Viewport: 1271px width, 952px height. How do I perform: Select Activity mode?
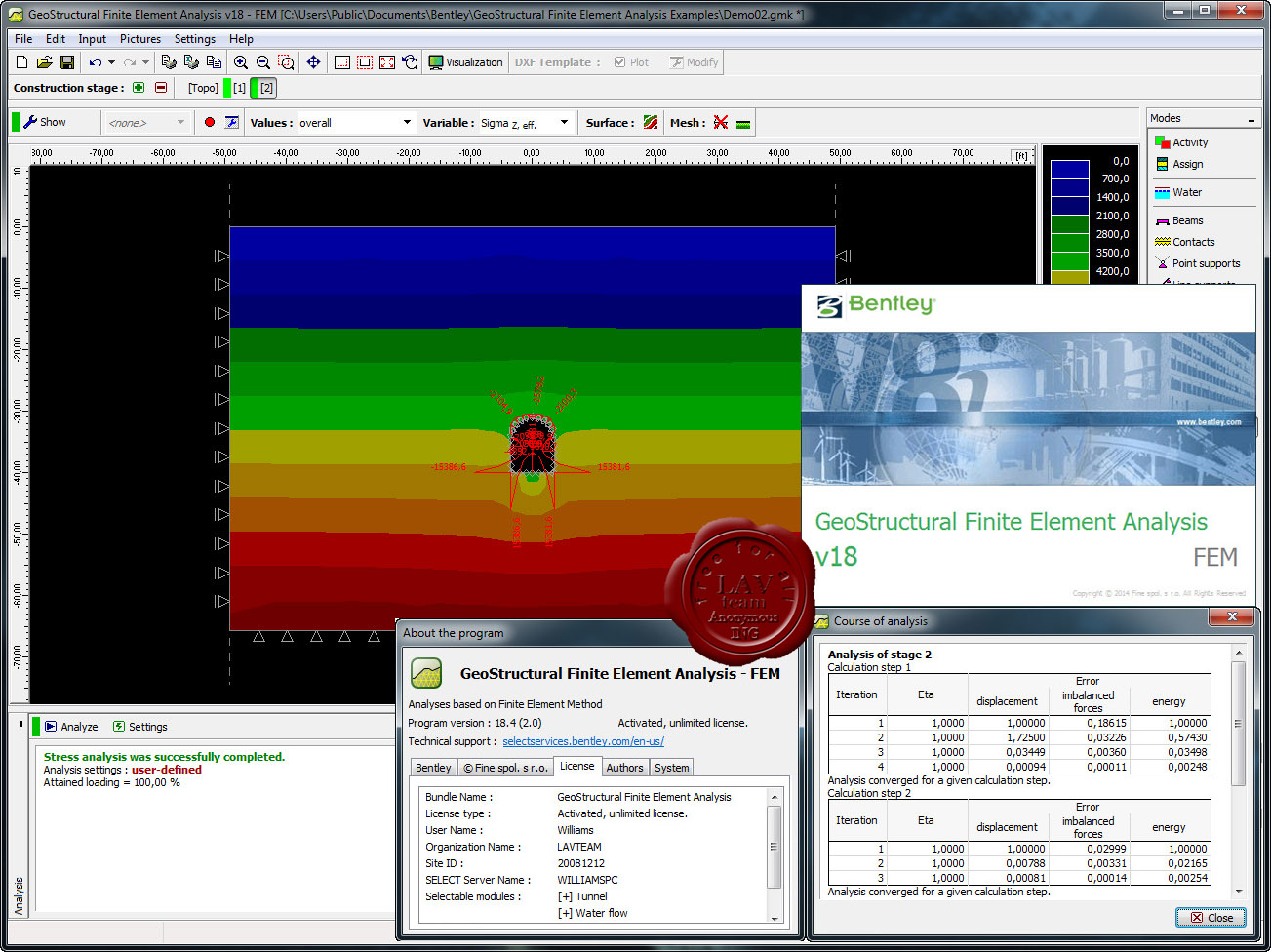coord(1181,142)
